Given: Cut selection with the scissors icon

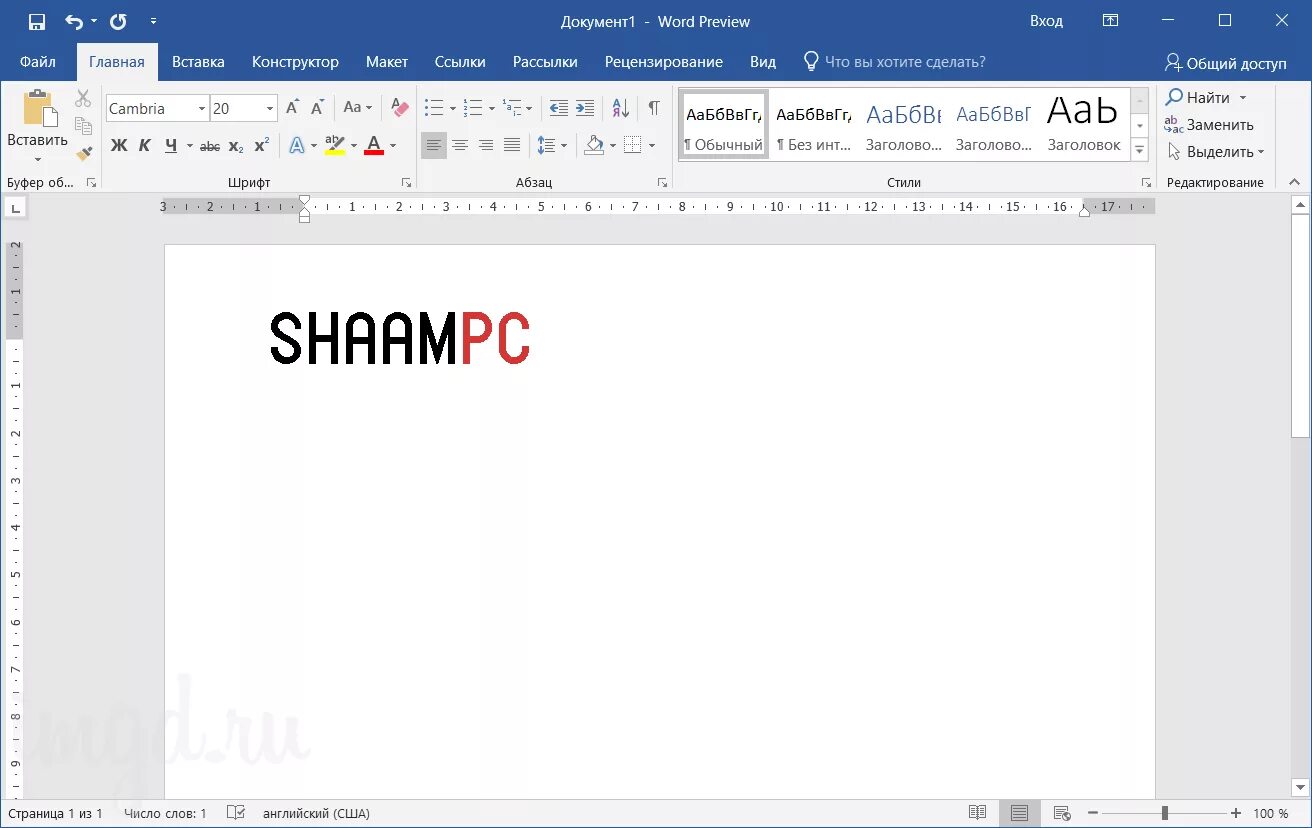Looking at the screenshot, I should click(83, 99).
